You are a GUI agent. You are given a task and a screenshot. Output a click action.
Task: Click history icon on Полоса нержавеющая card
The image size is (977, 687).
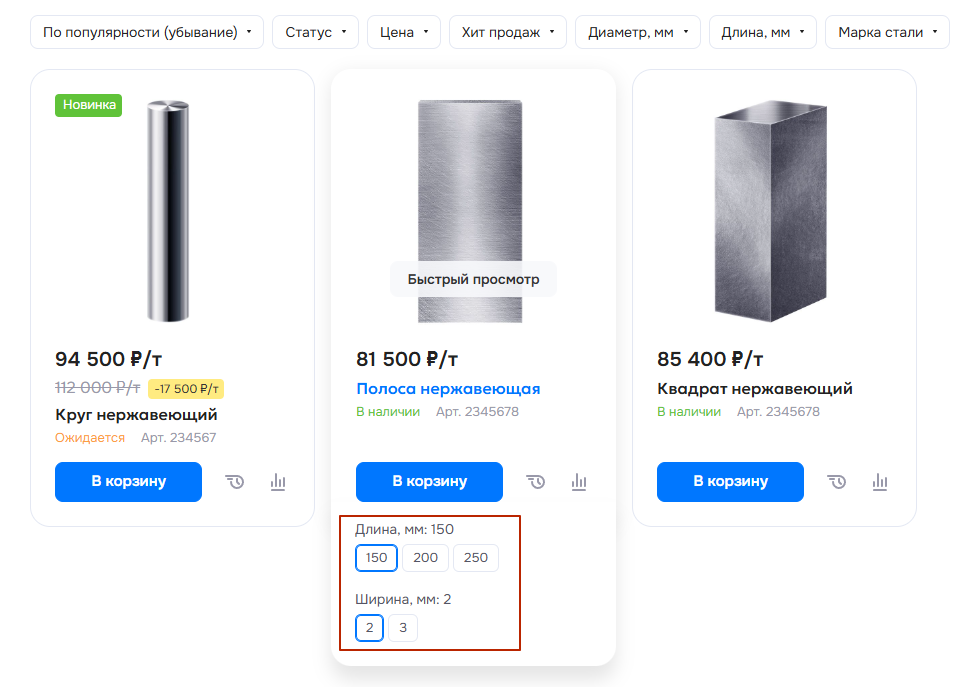[x=536, y=481]
